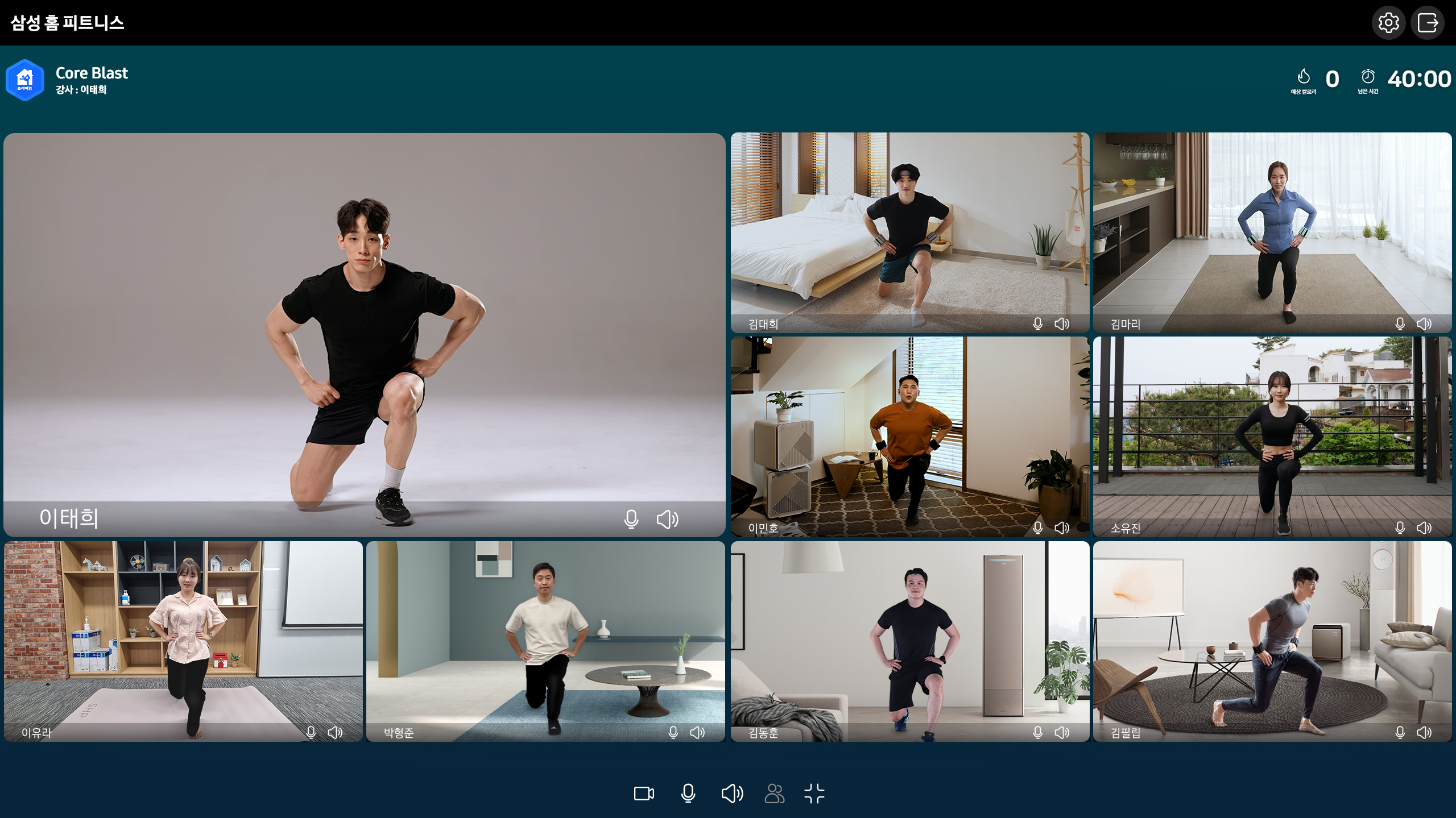The width and height of the screenshot is (1456, 818).
Task: Toggle 소유진 speaker icon
Action: (x=1424, y=528)
